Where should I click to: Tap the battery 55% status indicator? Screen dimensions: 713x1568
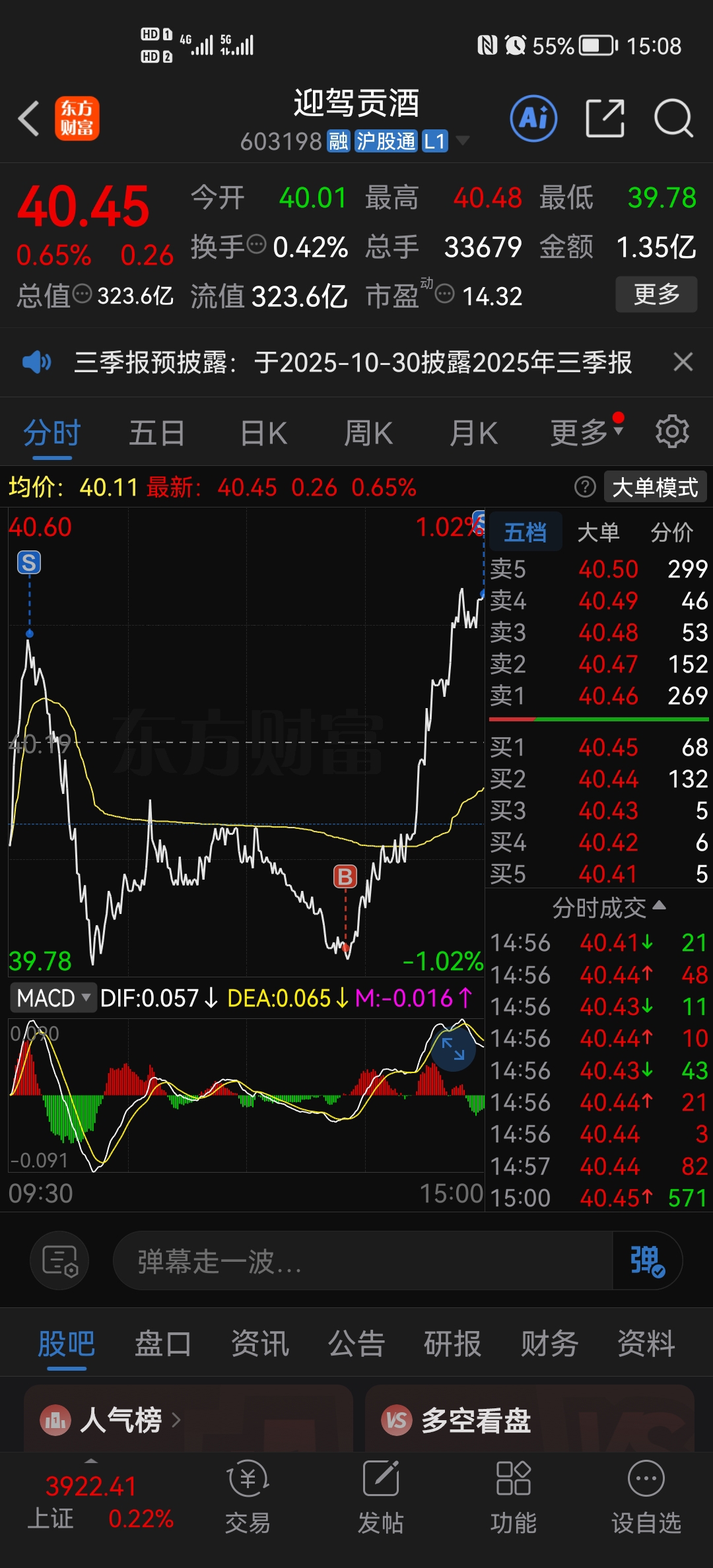click(575, 46)
